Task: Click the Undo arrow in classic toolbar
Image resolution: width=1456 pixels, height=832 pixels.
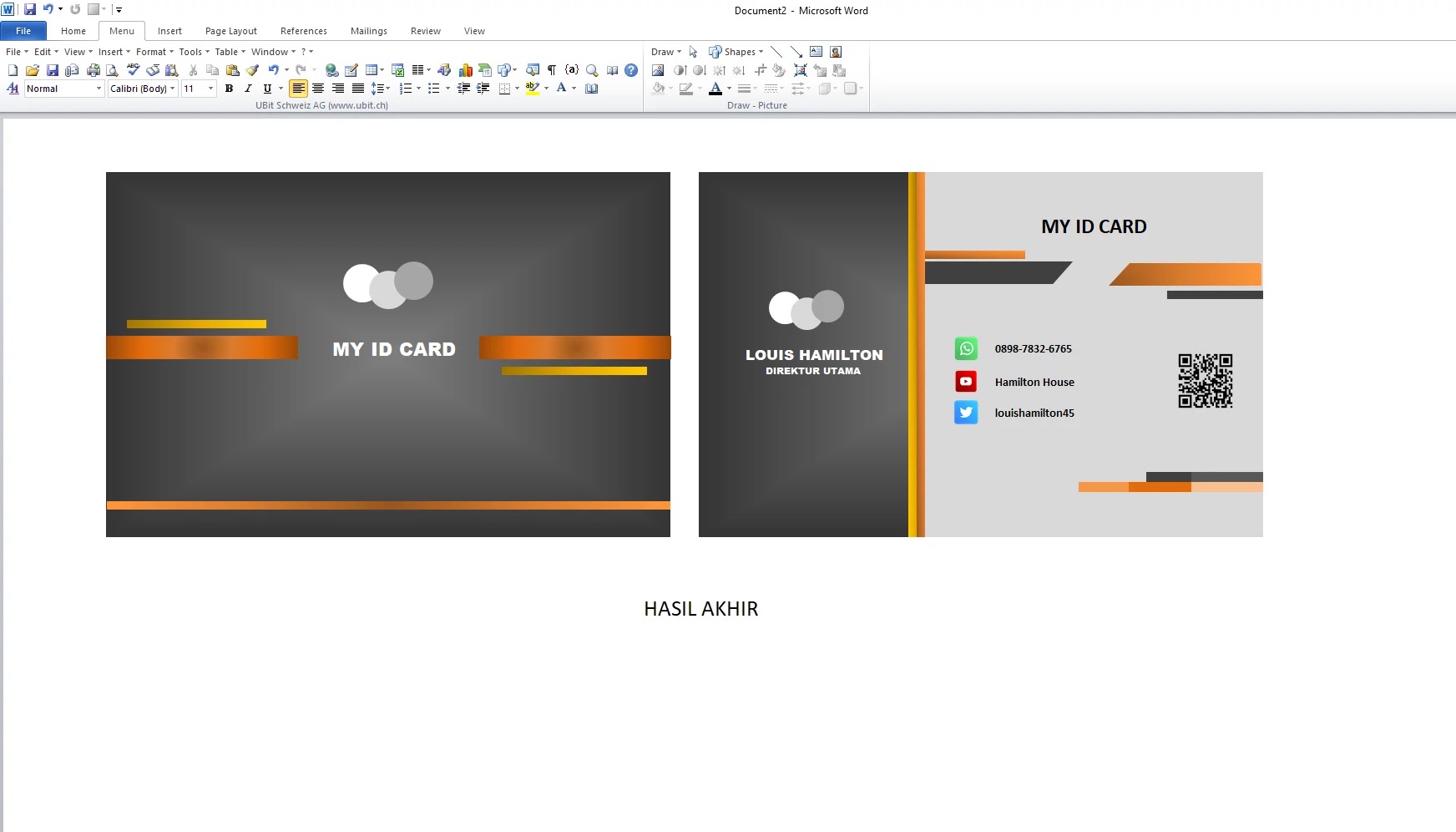Action: (x=273, y=70)
